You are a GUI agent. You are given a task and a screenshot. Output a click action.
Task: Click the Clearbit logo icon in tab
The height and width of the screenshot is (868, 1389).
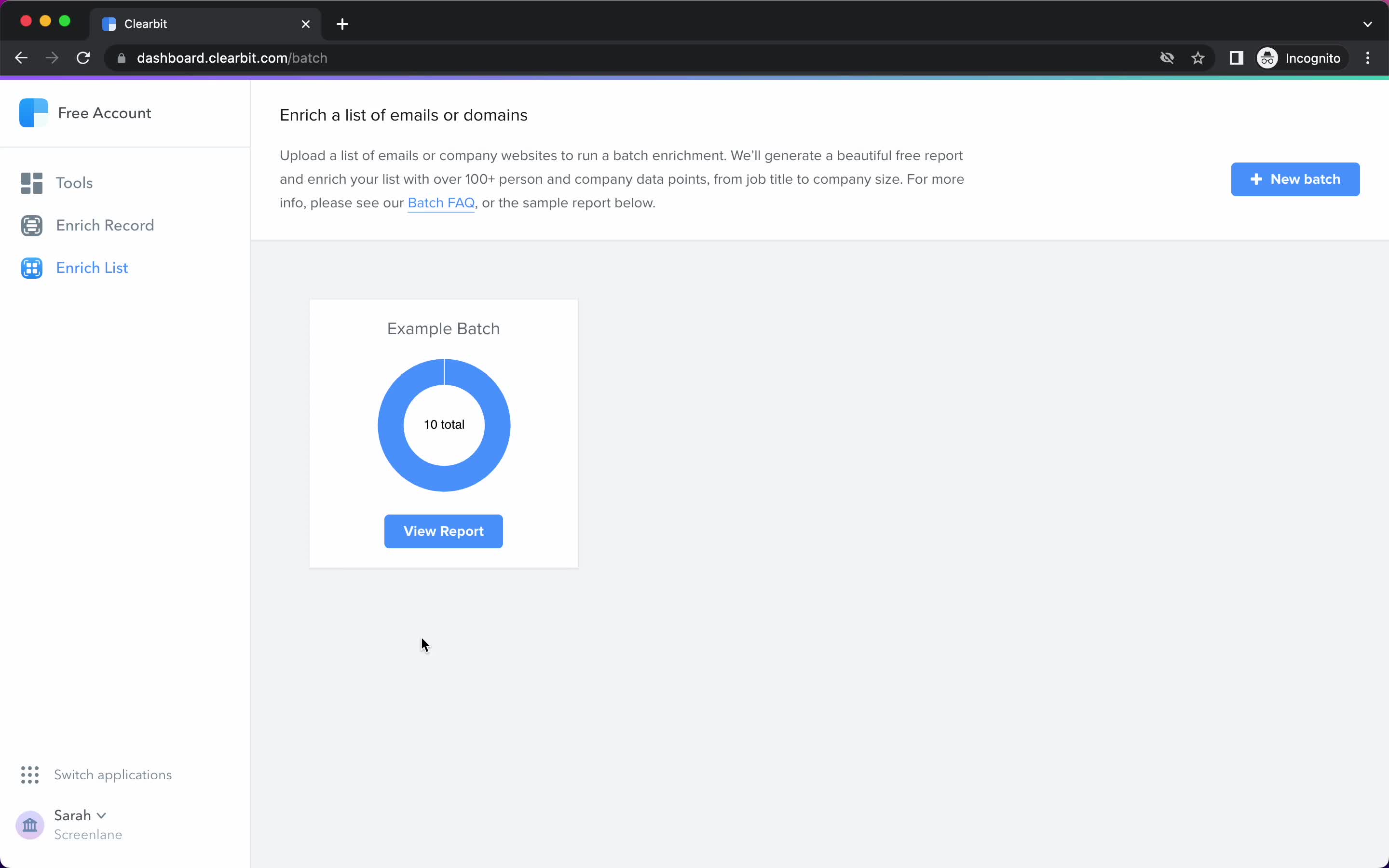(x=111, y=23)
